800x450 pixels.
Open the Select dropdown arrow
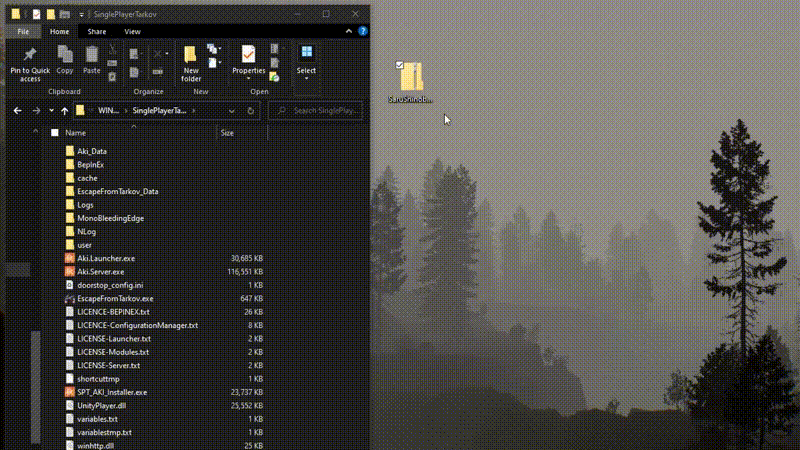point(307,79)
